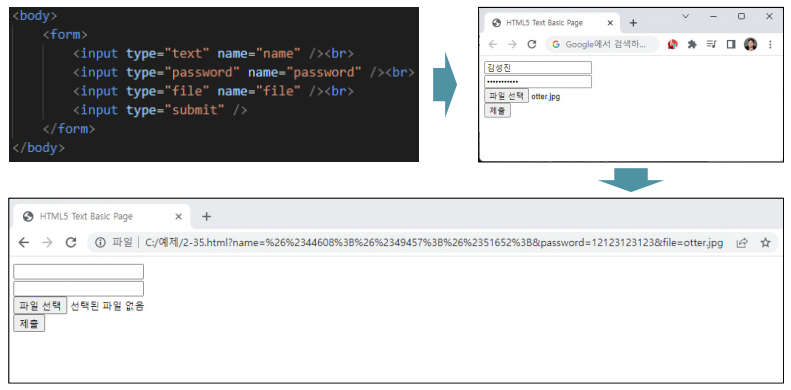Screen dimensions: 791x390
Task: Click the input type="text" code line
Action: click(x=213, y=53)
